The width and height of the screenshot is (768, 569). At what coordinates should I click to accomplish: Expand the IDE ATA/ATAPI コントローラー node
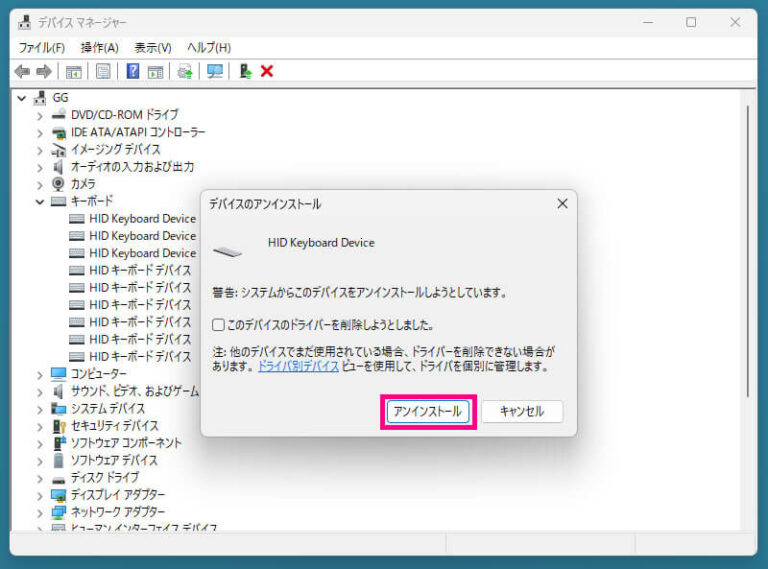click(40, 133)
